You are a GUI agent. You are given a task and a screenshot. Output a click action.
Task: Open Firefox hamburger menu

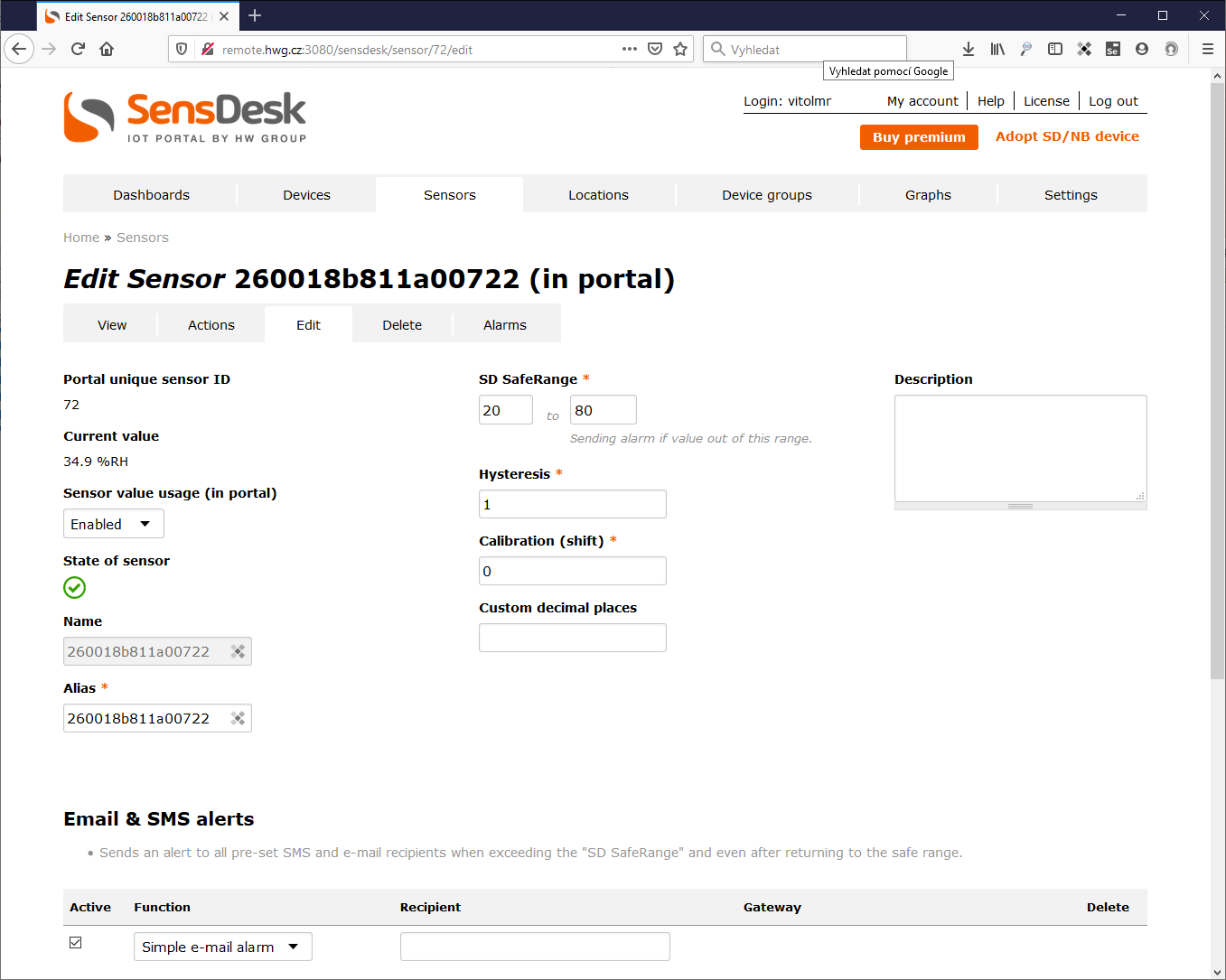tap(1207, 49)
